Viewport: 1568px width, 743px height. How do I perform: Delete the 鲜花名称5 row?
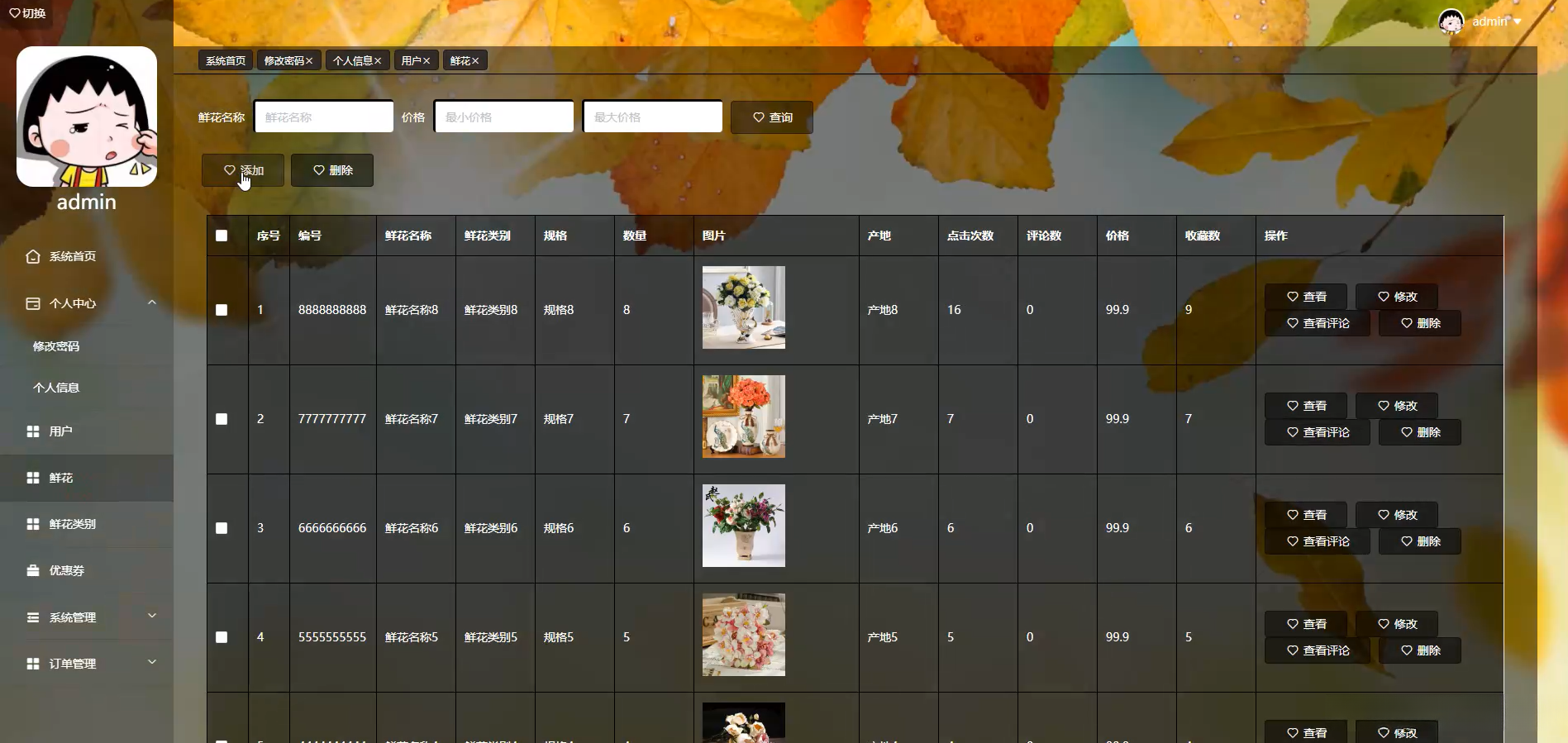coord(1420,650)
